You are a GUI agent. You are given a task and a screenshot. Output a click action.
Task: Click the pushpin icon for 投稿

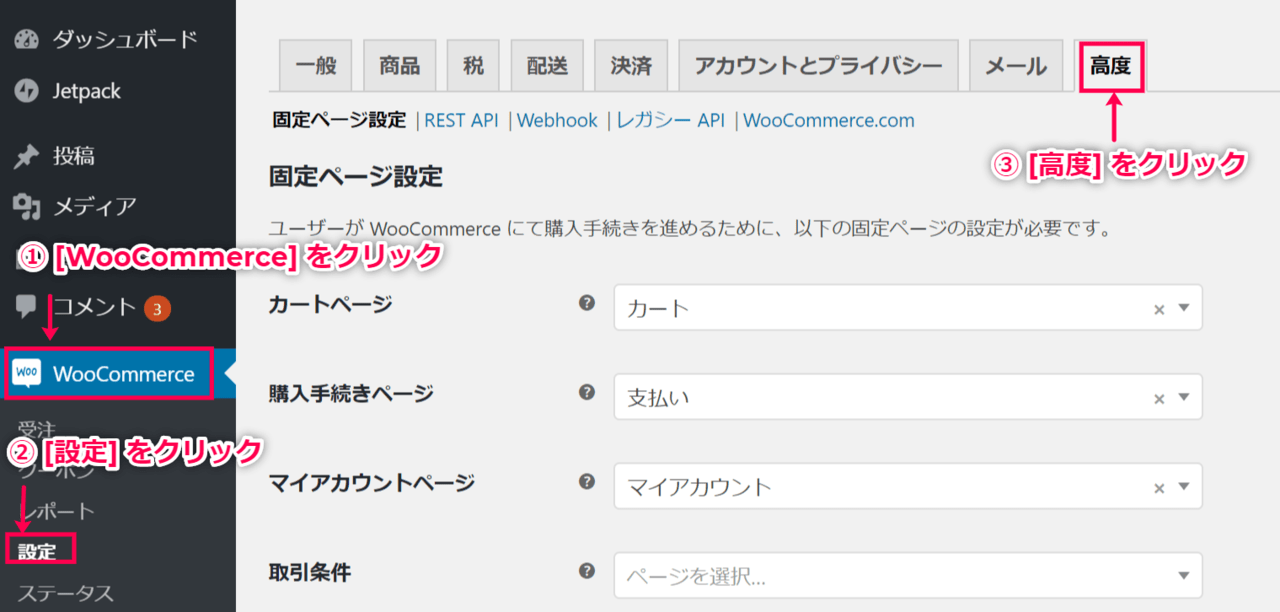click(26, 156)
